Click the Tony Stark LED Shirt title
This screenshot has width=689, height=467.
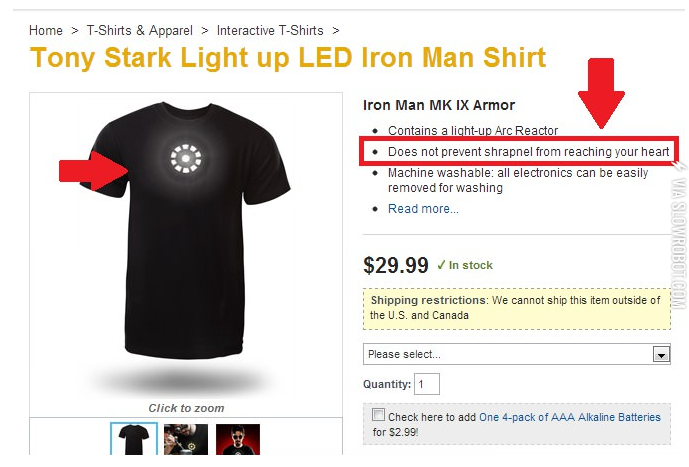[288, 57]
